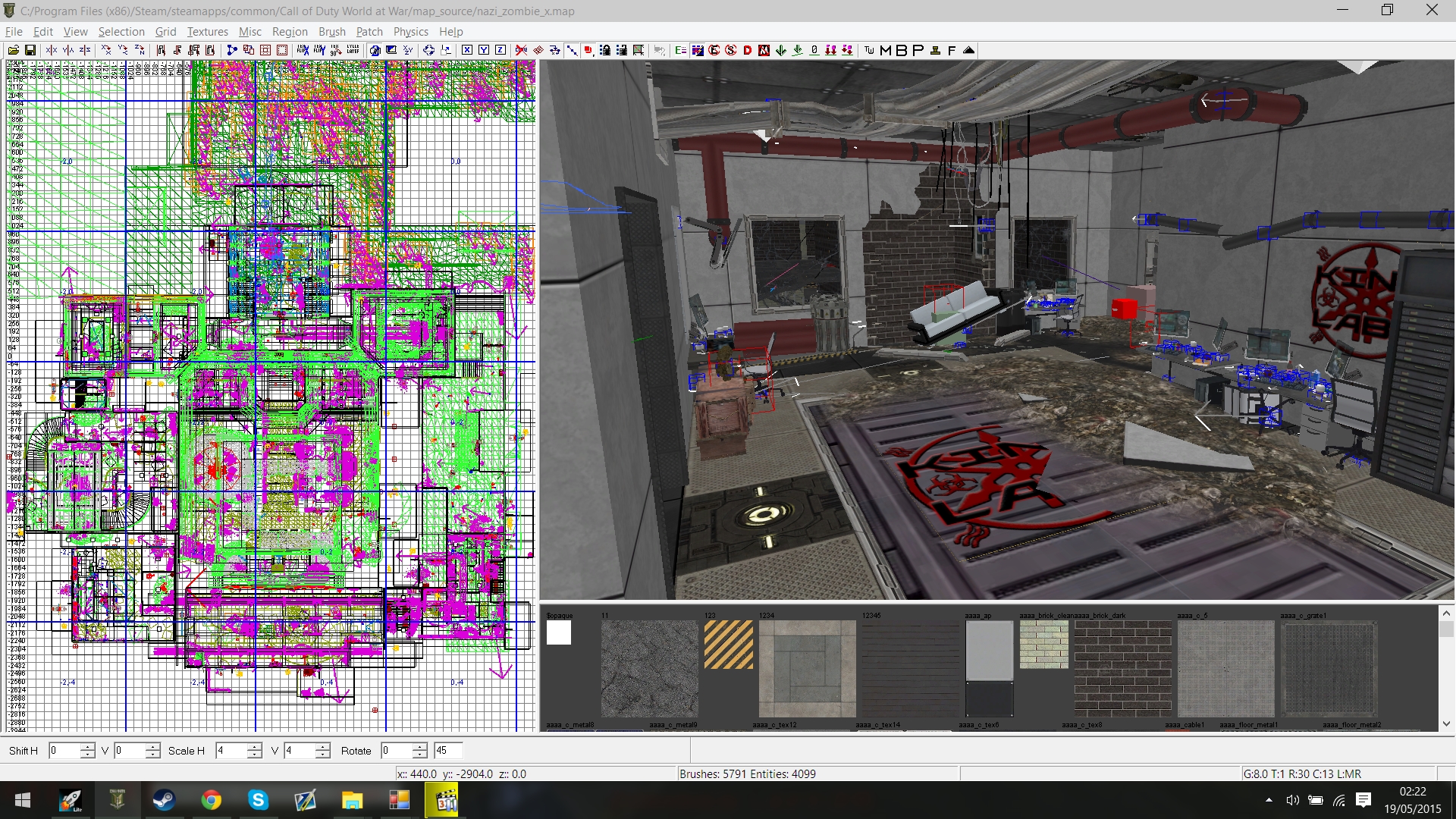Decrease the Shift V value stepper
The image size is (1456, 819).
(x=152, y=755)
